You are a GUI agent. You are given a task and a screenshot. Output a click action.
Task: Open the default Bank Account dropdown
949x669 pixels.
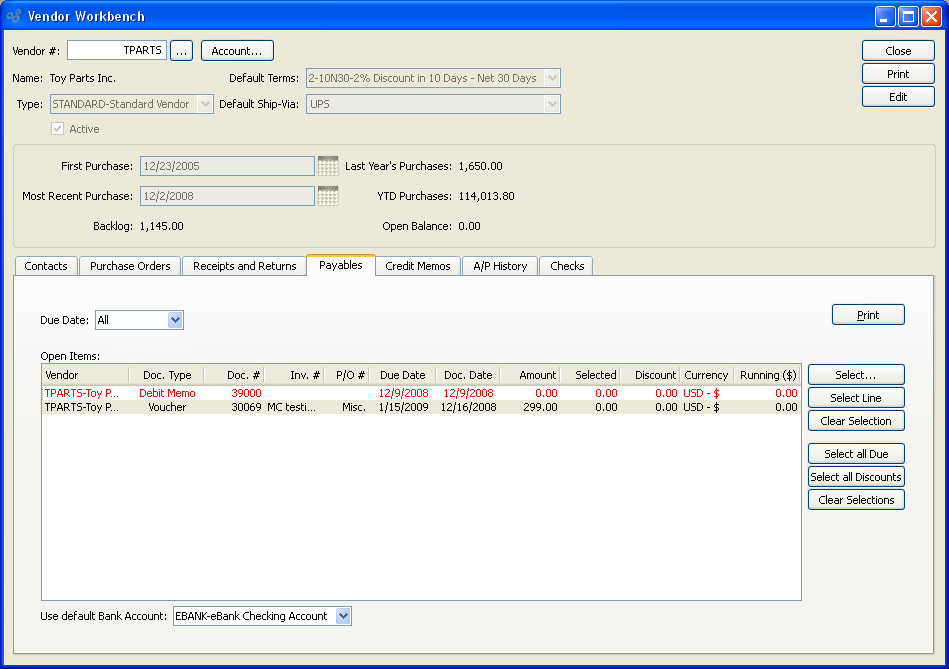[343, 616]
